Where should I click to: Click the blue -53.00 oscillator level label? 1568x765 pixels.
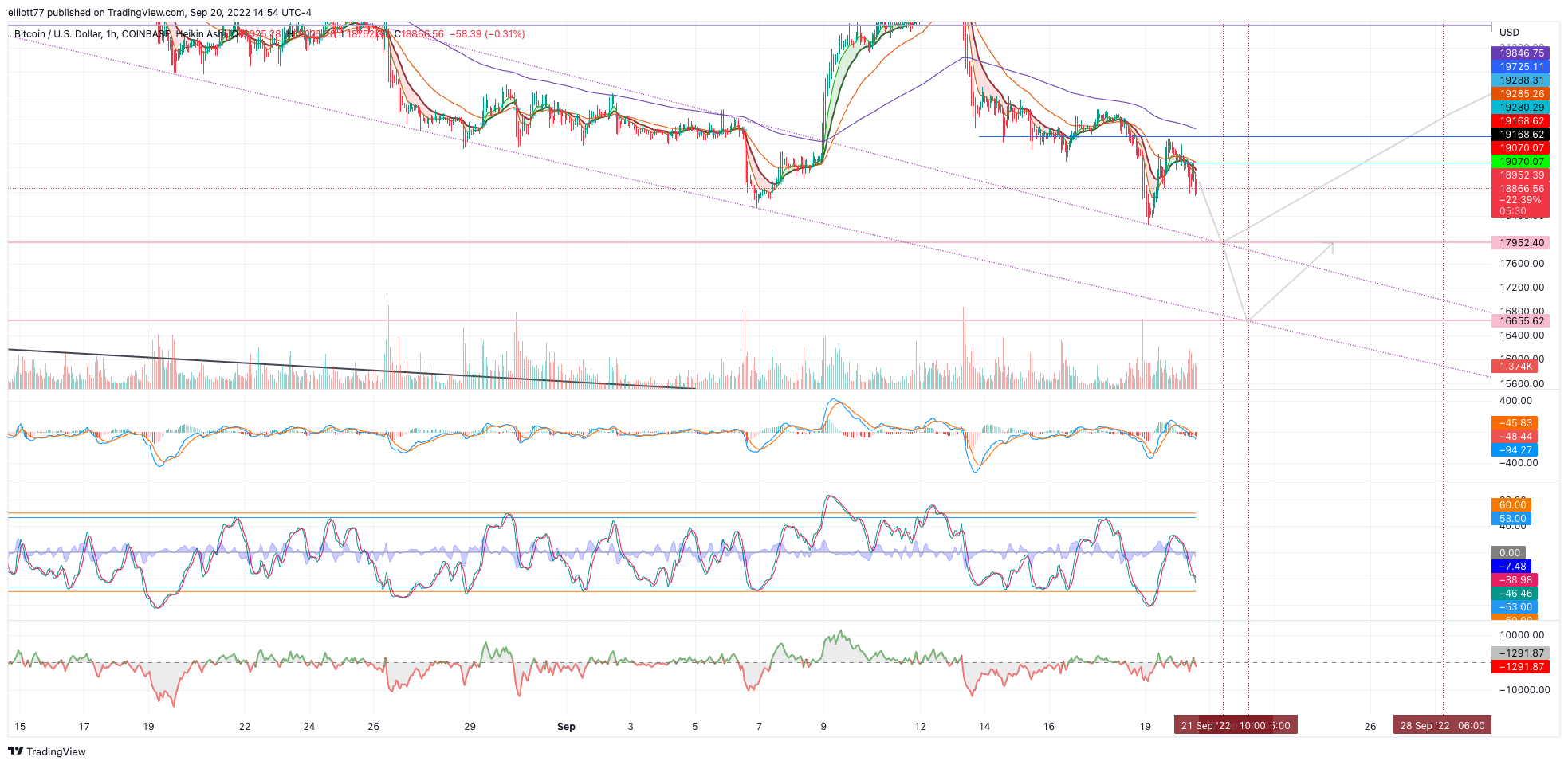(1515, 607)
